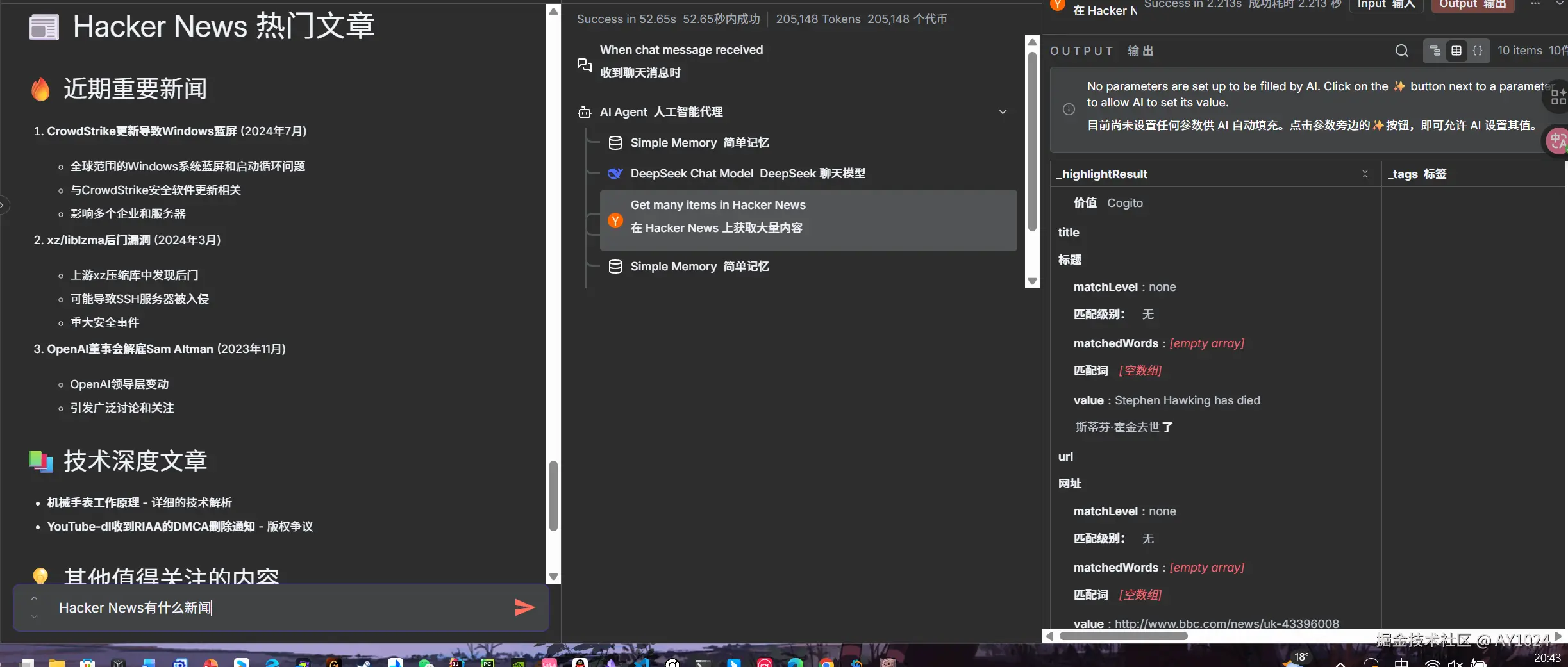Select the last Simple Memory log entry
1568x667 pixels.
pos(808,267)
